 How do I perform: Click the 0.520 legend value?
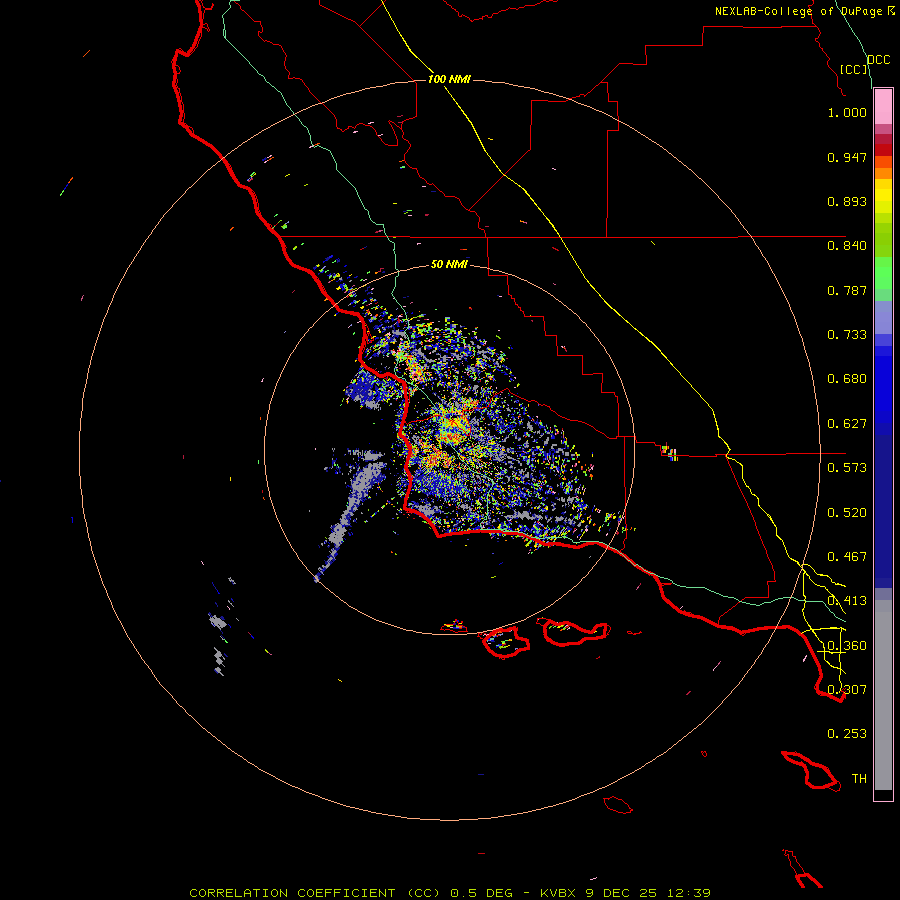tap(847, 513)
